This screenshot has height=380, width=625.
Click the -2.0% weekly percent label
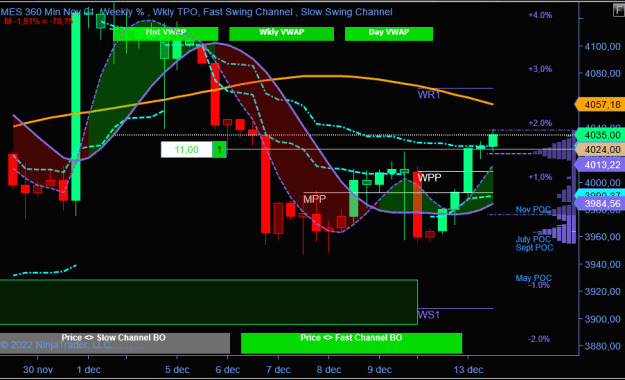click(x=539, y=339)
